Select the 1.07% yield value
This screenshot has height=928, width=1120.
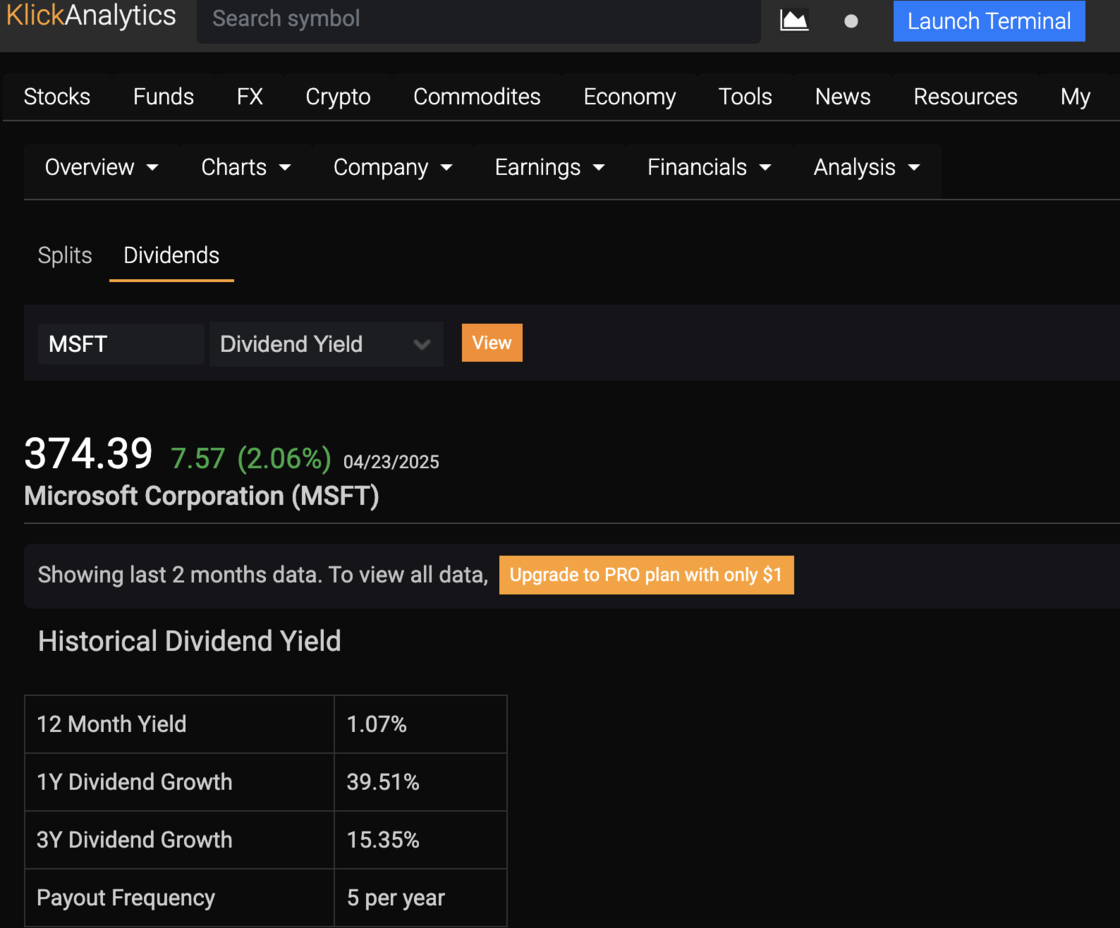(x=376, y=724)
